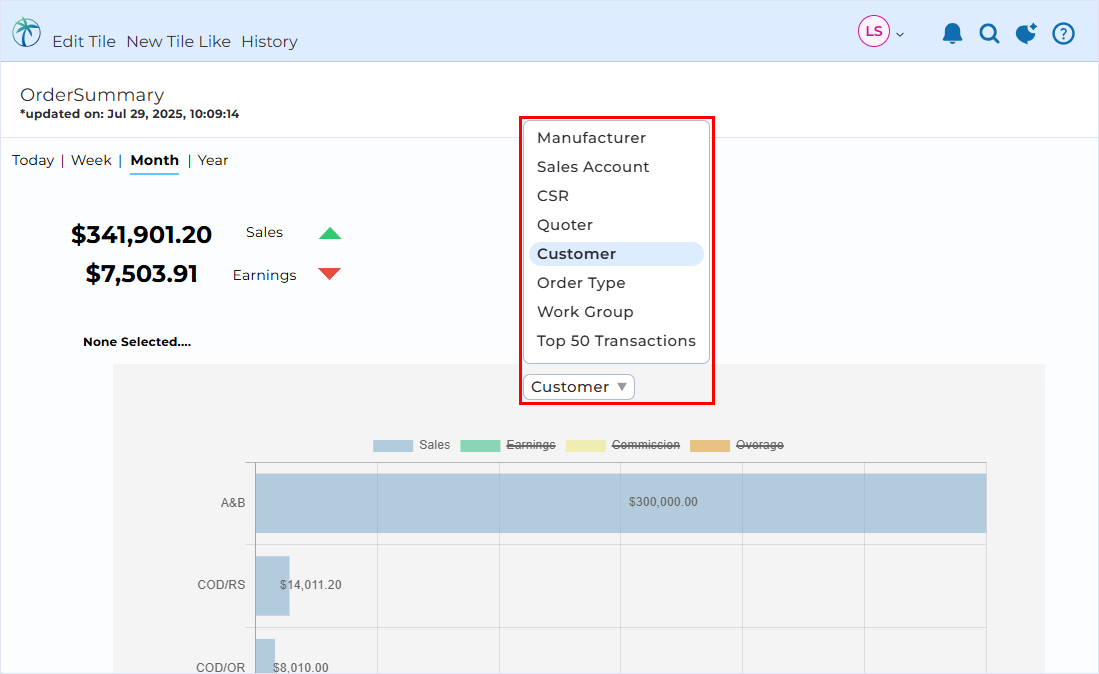Click the red Earnings down arrow
The height and width of the screenshot is (674, 1099).
click(329, 273)
